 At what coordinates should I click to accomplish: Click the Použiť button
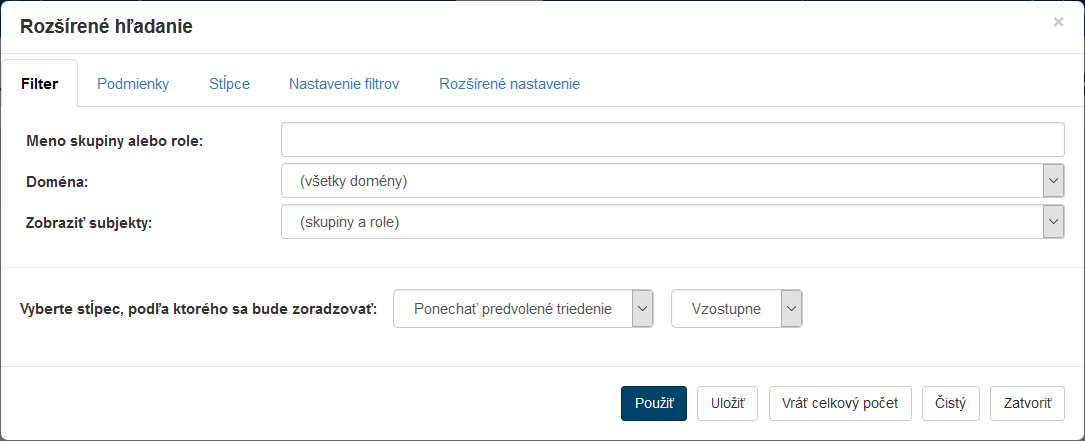pos(654,403)
